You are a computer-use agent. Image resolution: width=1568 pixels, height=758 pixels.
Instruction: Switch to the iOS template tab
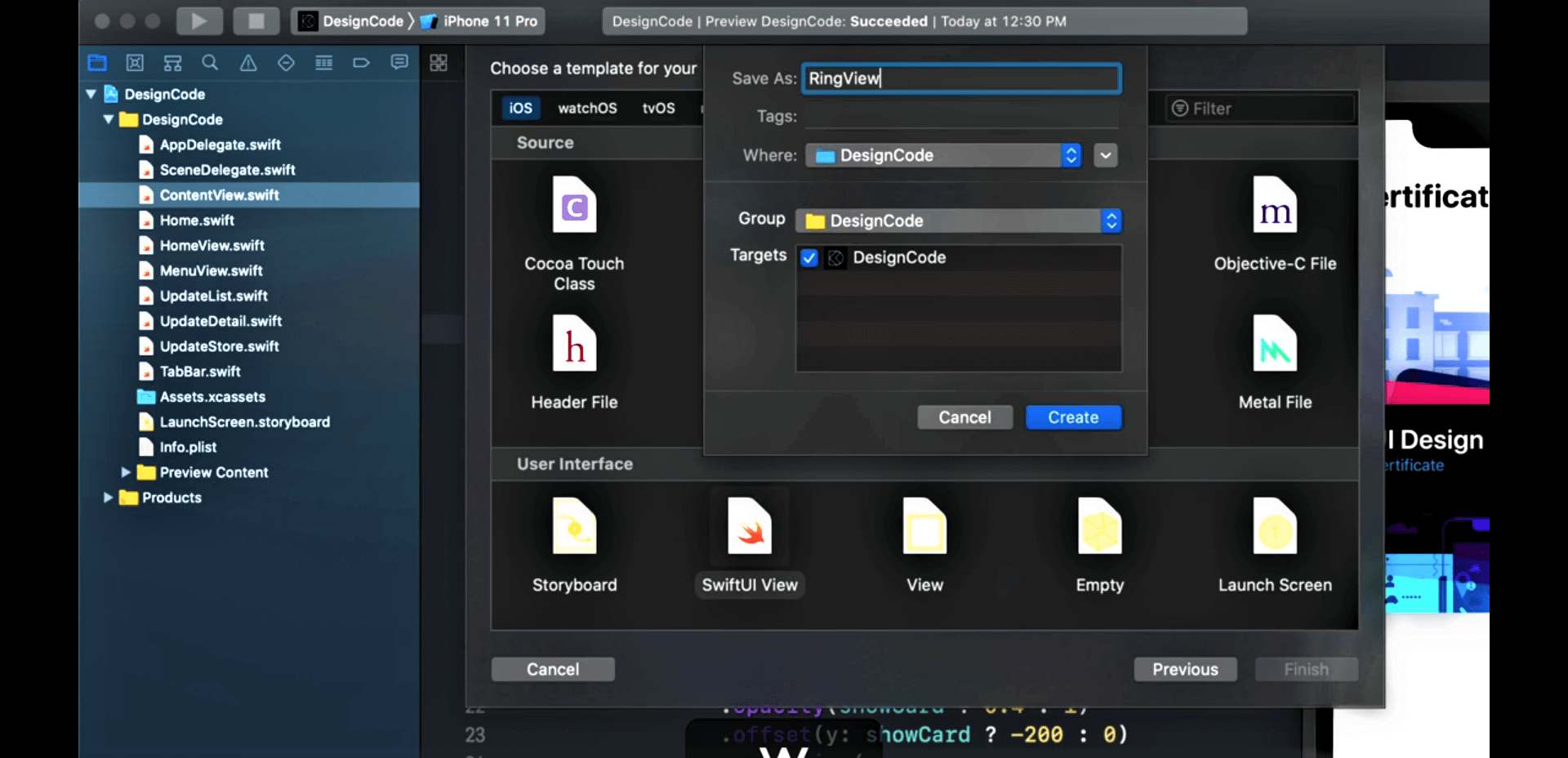520,108
